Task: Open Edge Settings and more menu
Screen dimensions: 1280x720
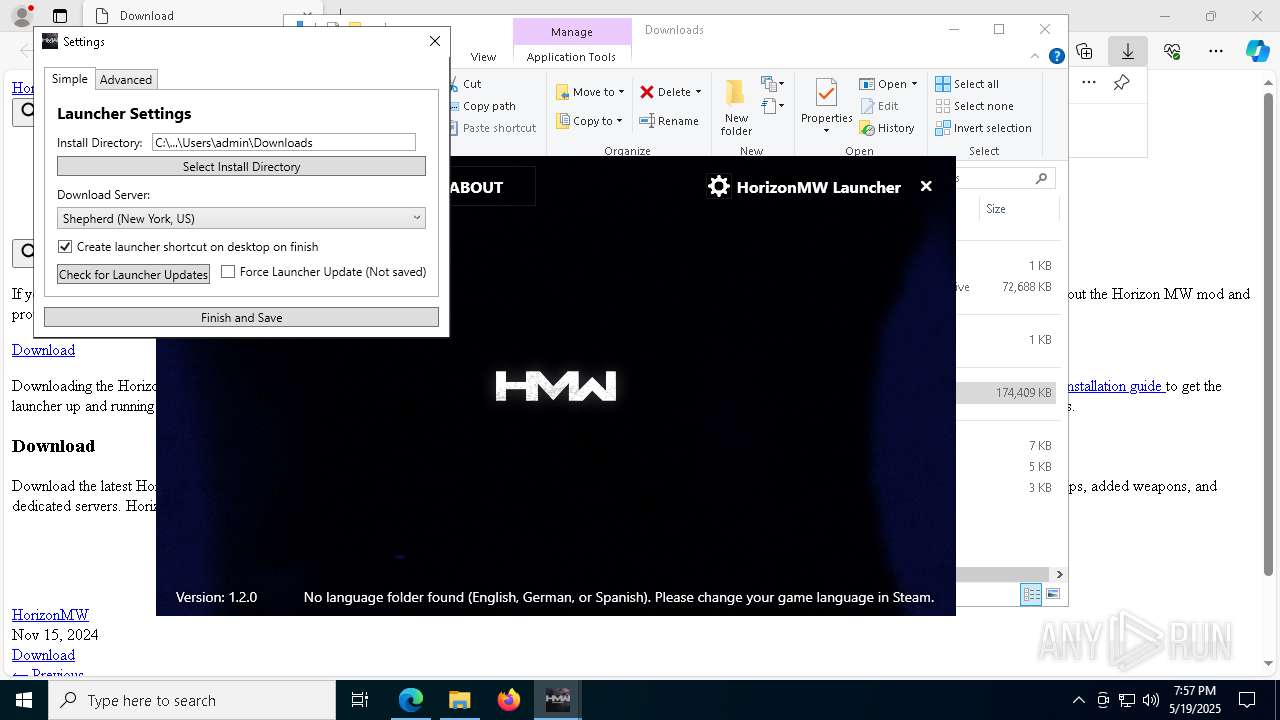Action: coord(1216,51)
